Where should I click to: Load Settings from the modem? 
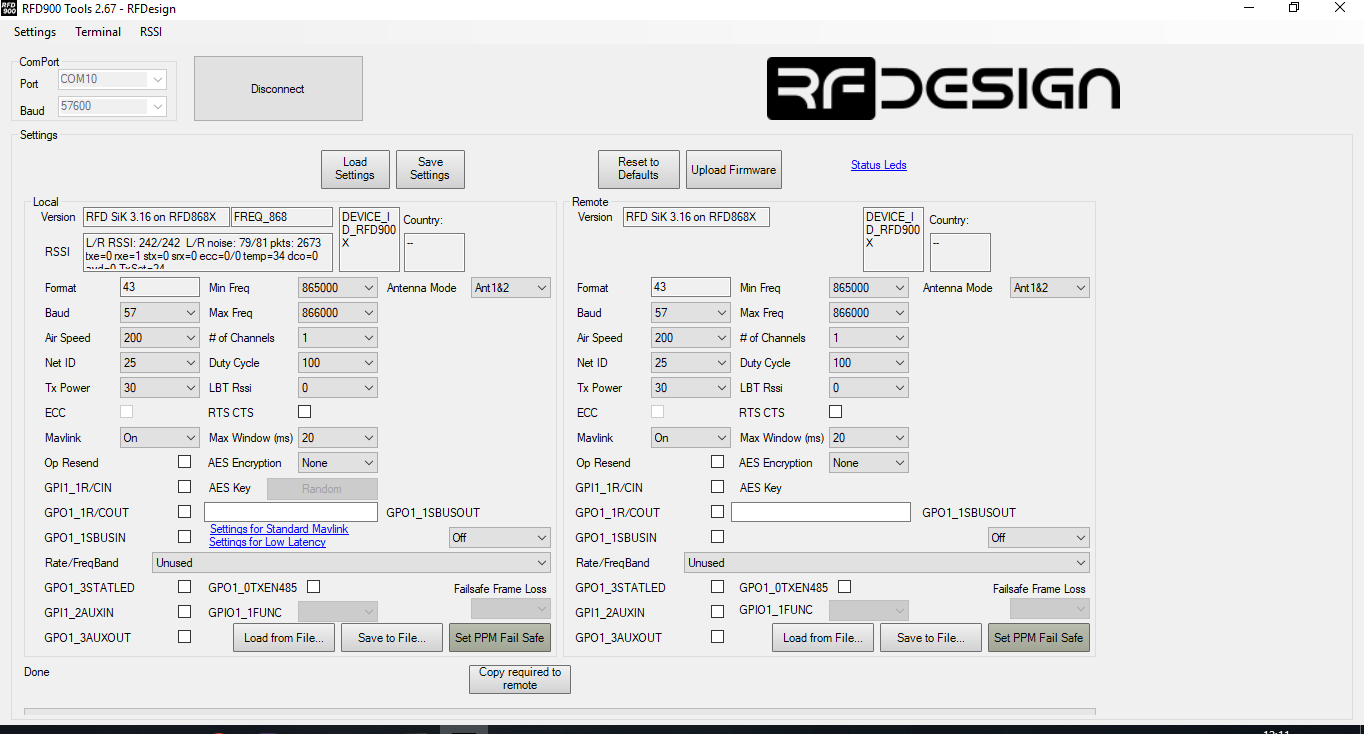(355, 169)
